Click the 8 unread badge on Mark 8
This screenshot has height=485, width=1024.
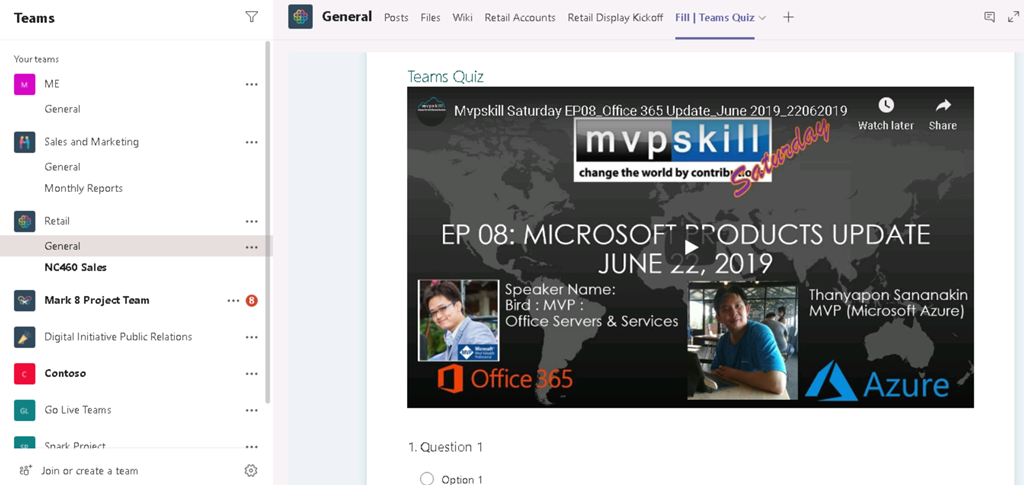point(251,301)
